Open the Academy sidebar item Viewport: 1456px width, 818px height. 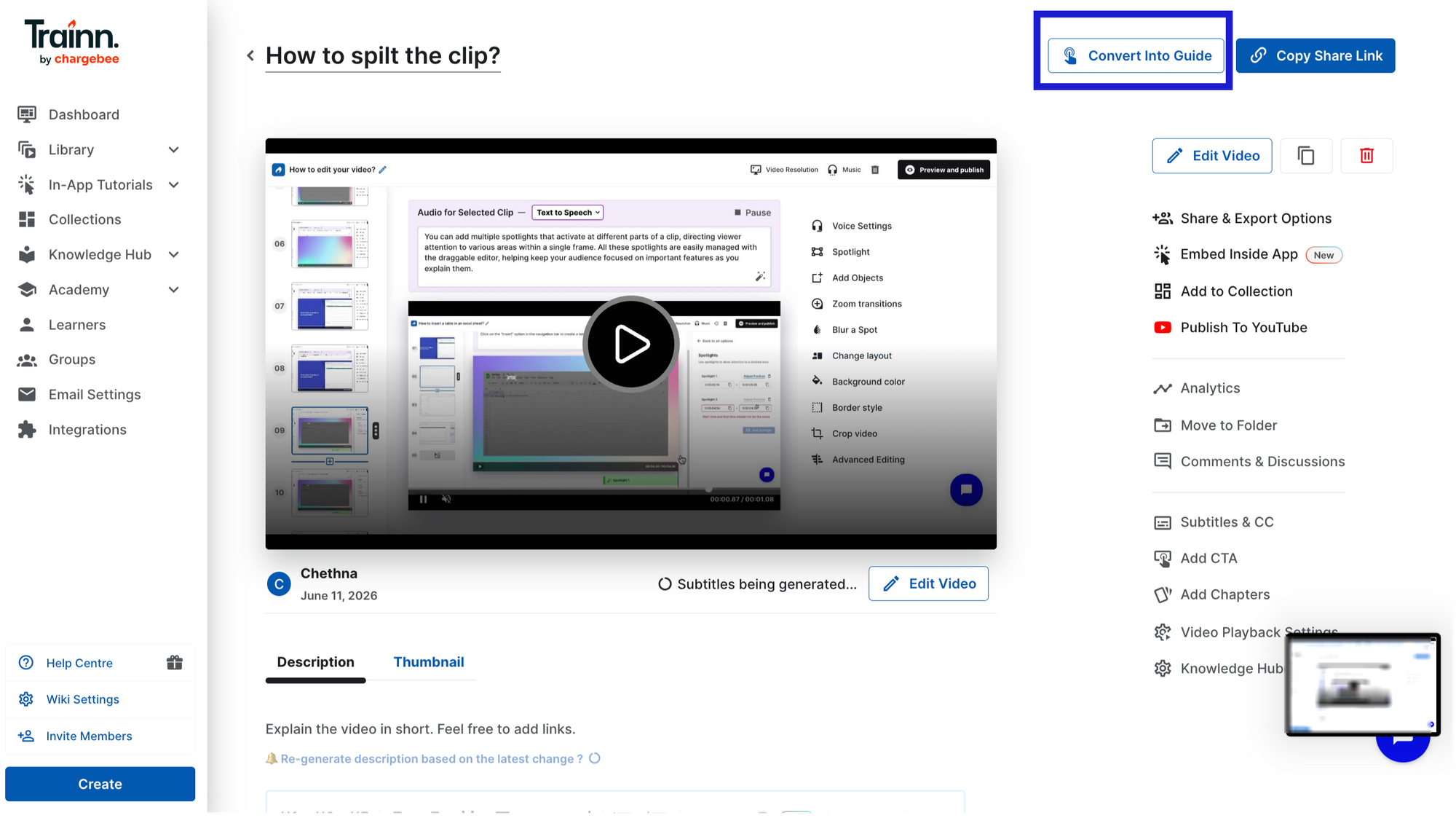[x=79, y=290]
